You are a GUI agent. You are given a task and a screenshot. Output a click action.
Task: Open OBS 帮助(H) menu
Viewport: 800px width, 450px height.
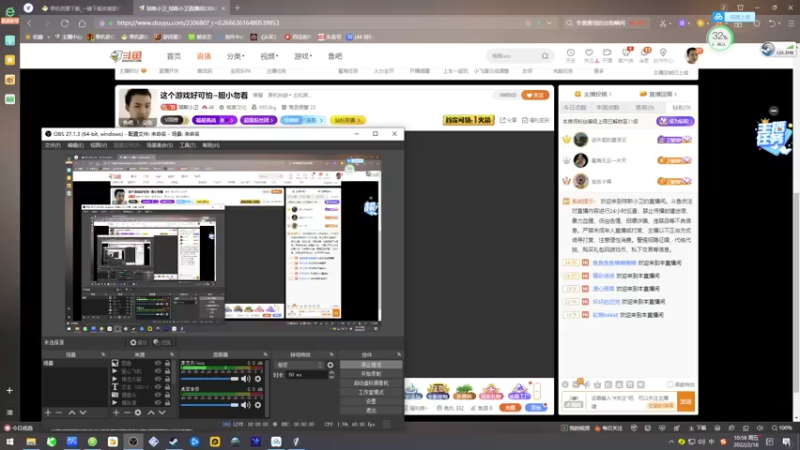(x=211, y=145)
